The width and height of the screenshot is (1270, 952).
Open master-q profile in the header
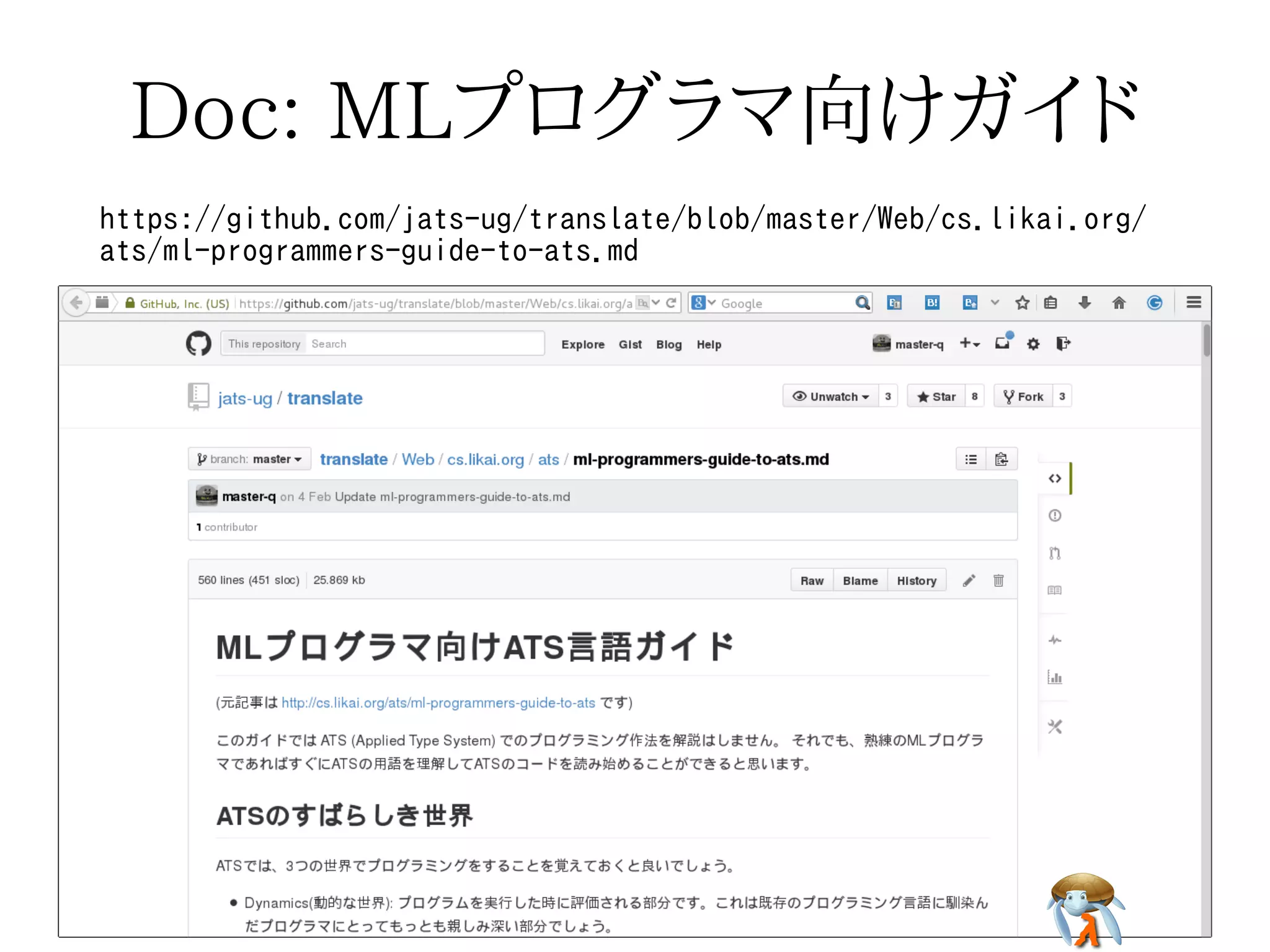pos(908,344)
